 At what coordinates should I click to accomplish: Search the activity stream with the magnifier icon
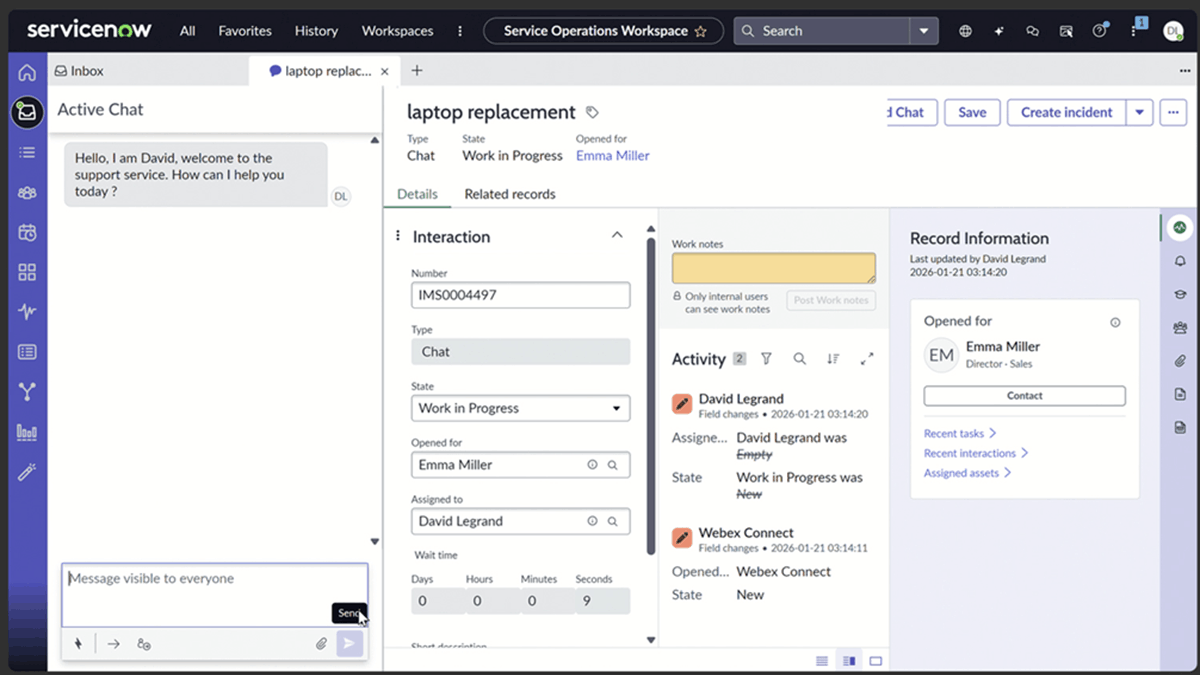pyautogui.click(x=800, y=359)
